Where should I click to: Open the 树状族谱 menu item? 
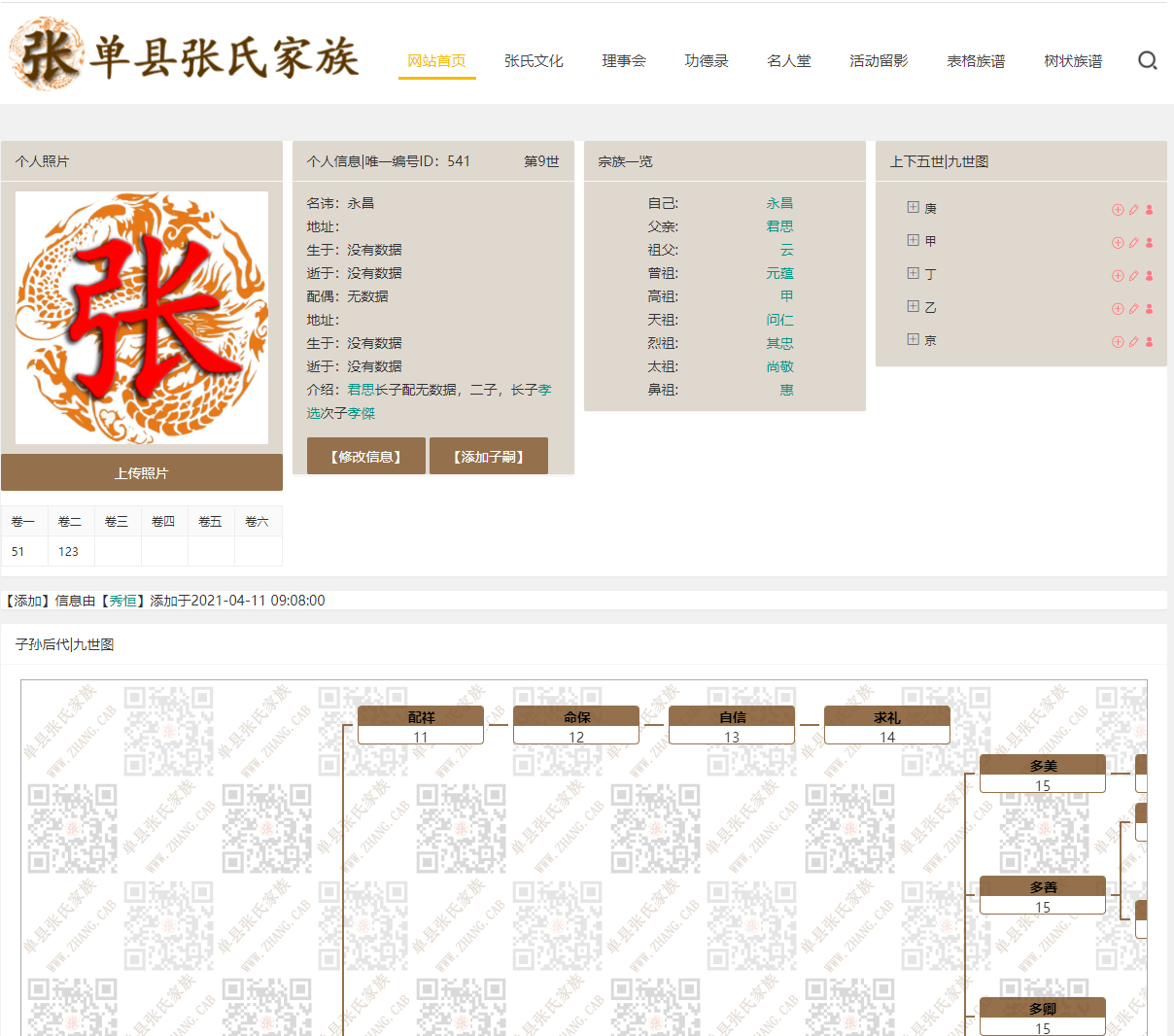1073,60
